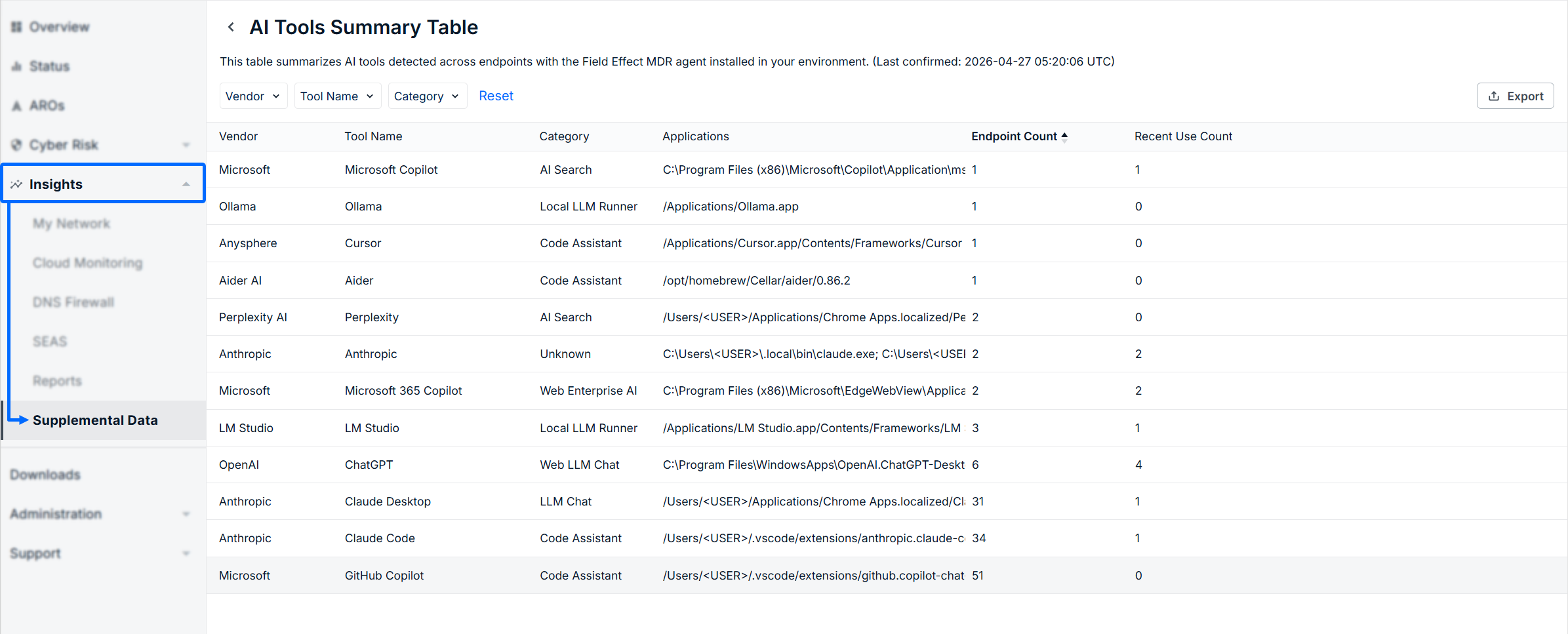This screenshot has width=1568, height=634.
Task: Click the Cyber Risk shield icon
Action: click(x=16, y=145)
